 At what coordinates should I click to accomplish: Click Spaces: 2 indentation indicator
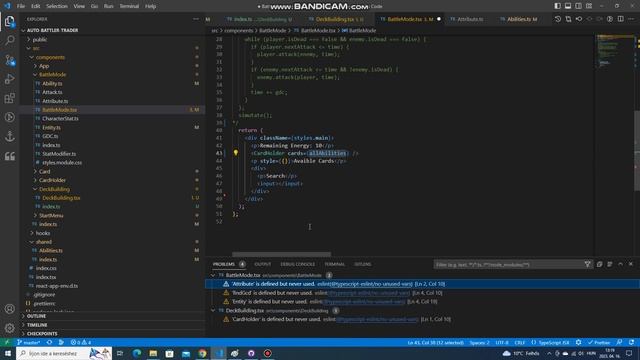point(479,342)
